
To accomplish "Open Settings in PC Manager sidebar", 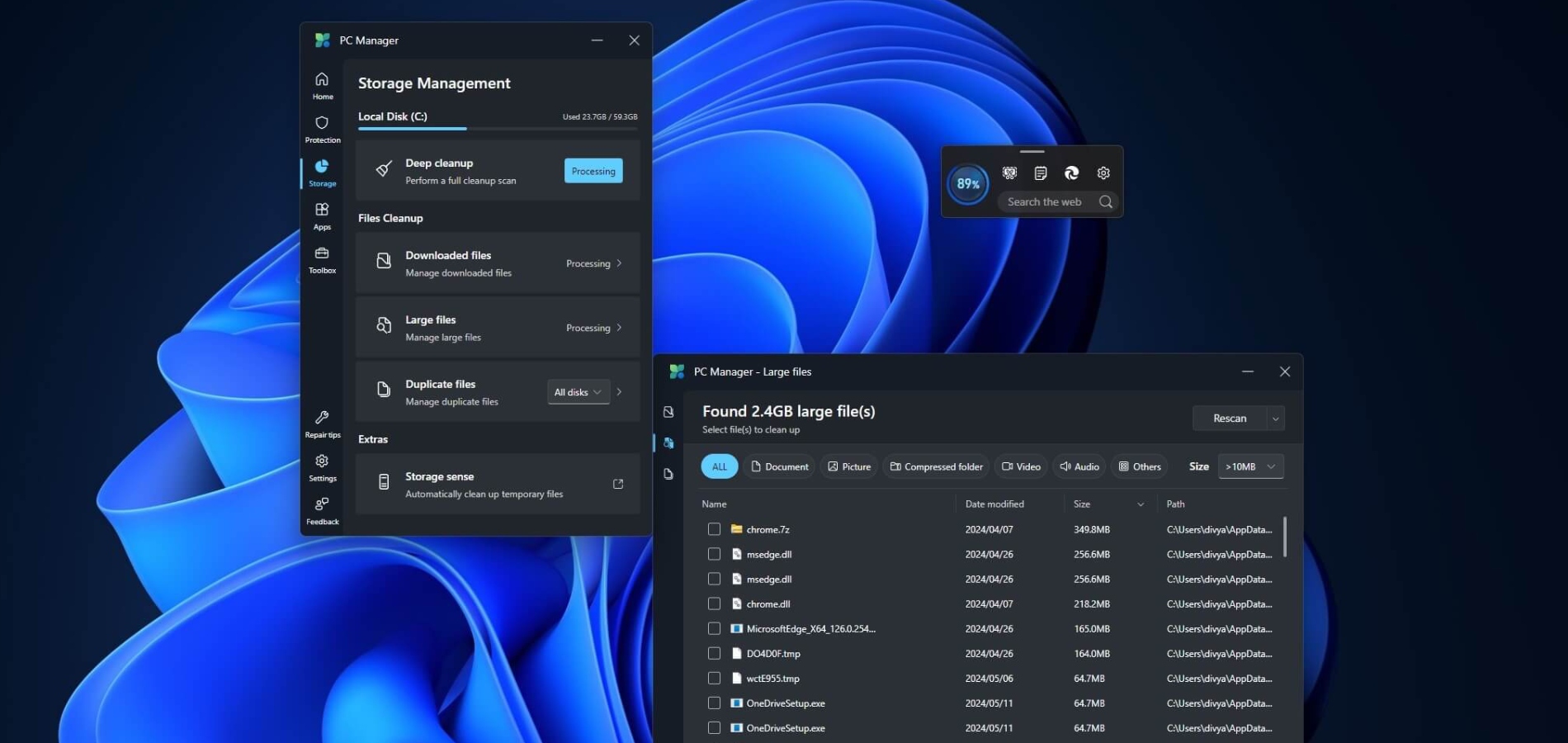I will 322,468.
